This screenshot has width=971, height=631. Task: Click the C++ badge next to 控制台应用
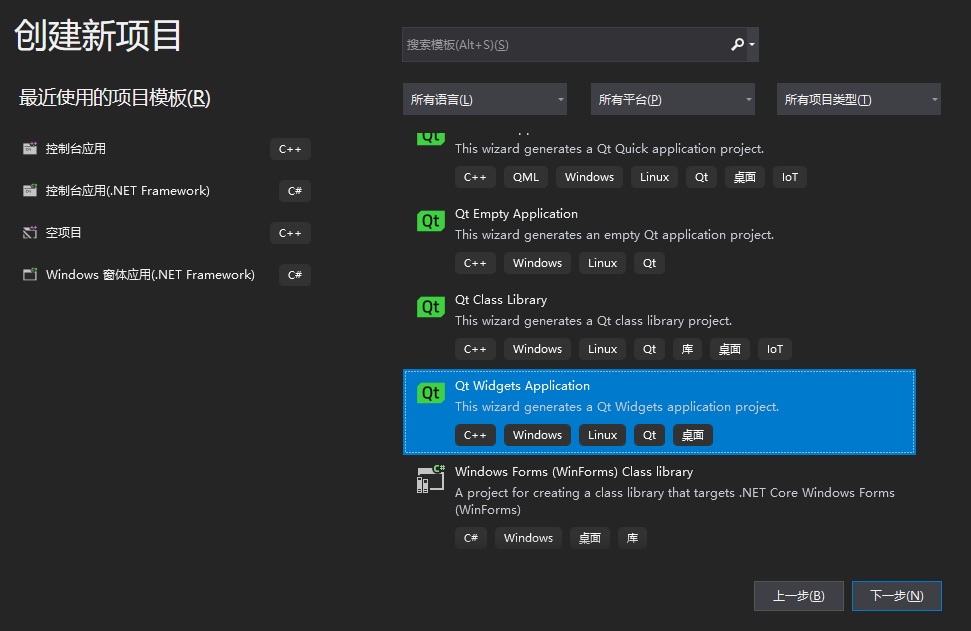(290, 149)
